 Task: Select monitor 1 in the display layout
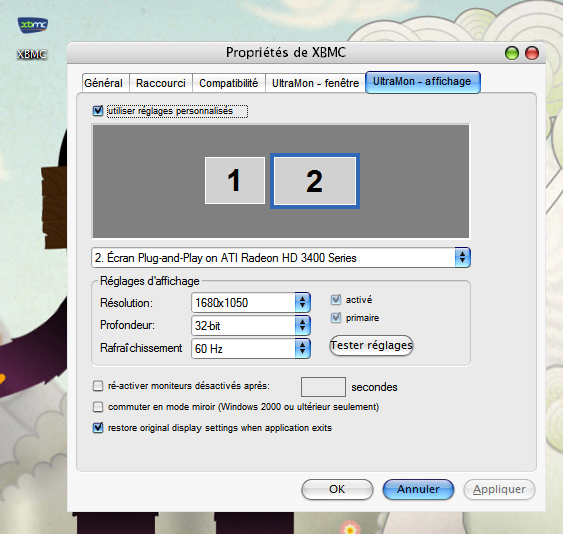click(x=235, y=180)
